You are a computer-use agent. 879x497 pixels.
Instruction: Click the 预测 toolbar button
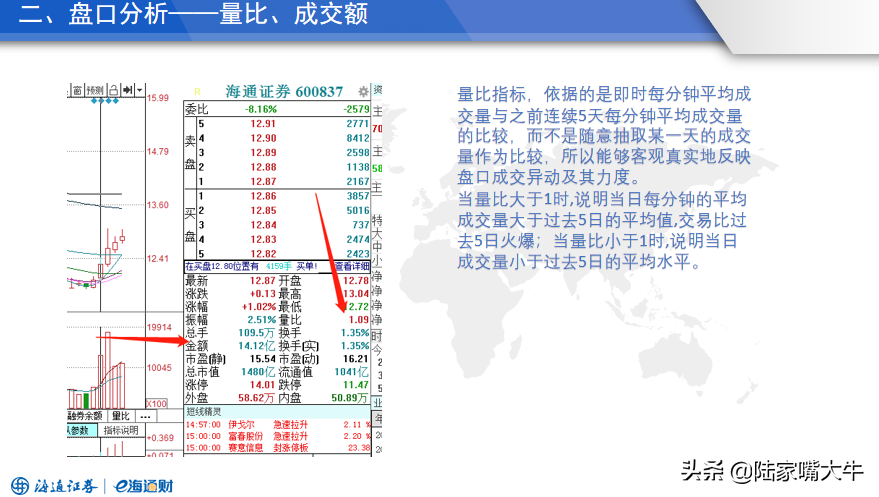95,90
